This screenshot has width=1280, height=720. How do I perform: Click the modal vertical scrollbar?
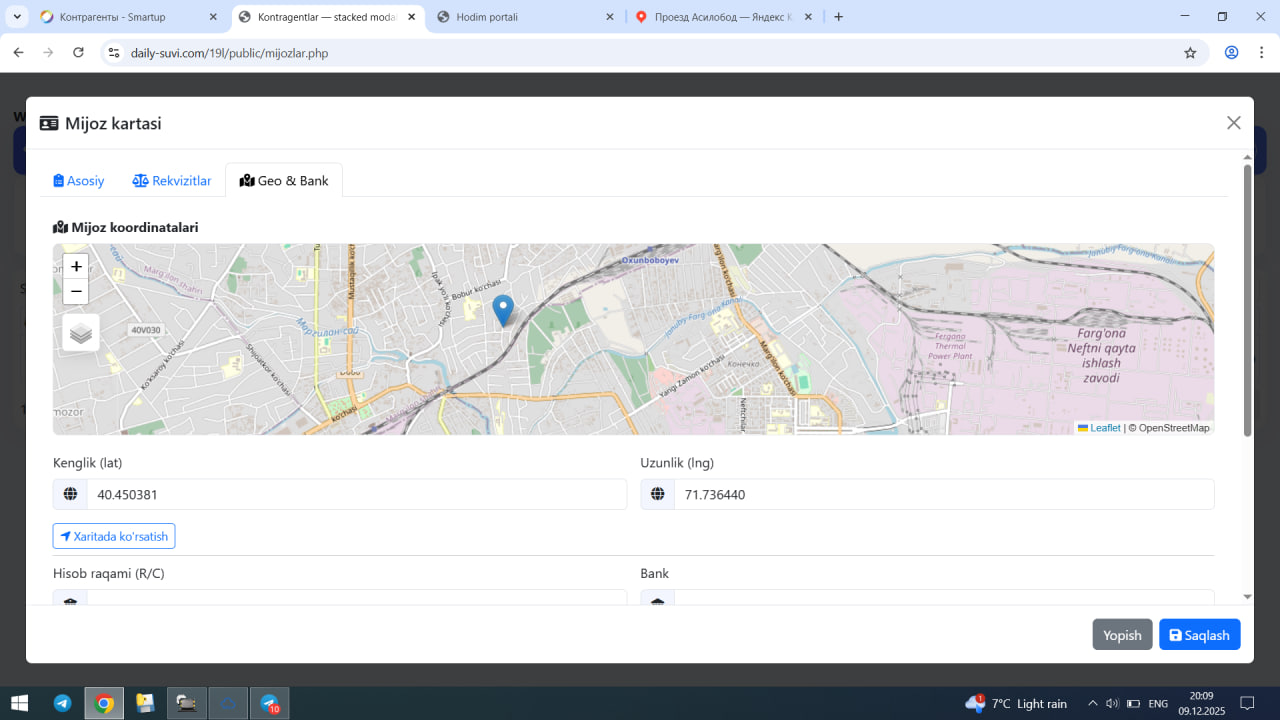tap(1247, 300)
